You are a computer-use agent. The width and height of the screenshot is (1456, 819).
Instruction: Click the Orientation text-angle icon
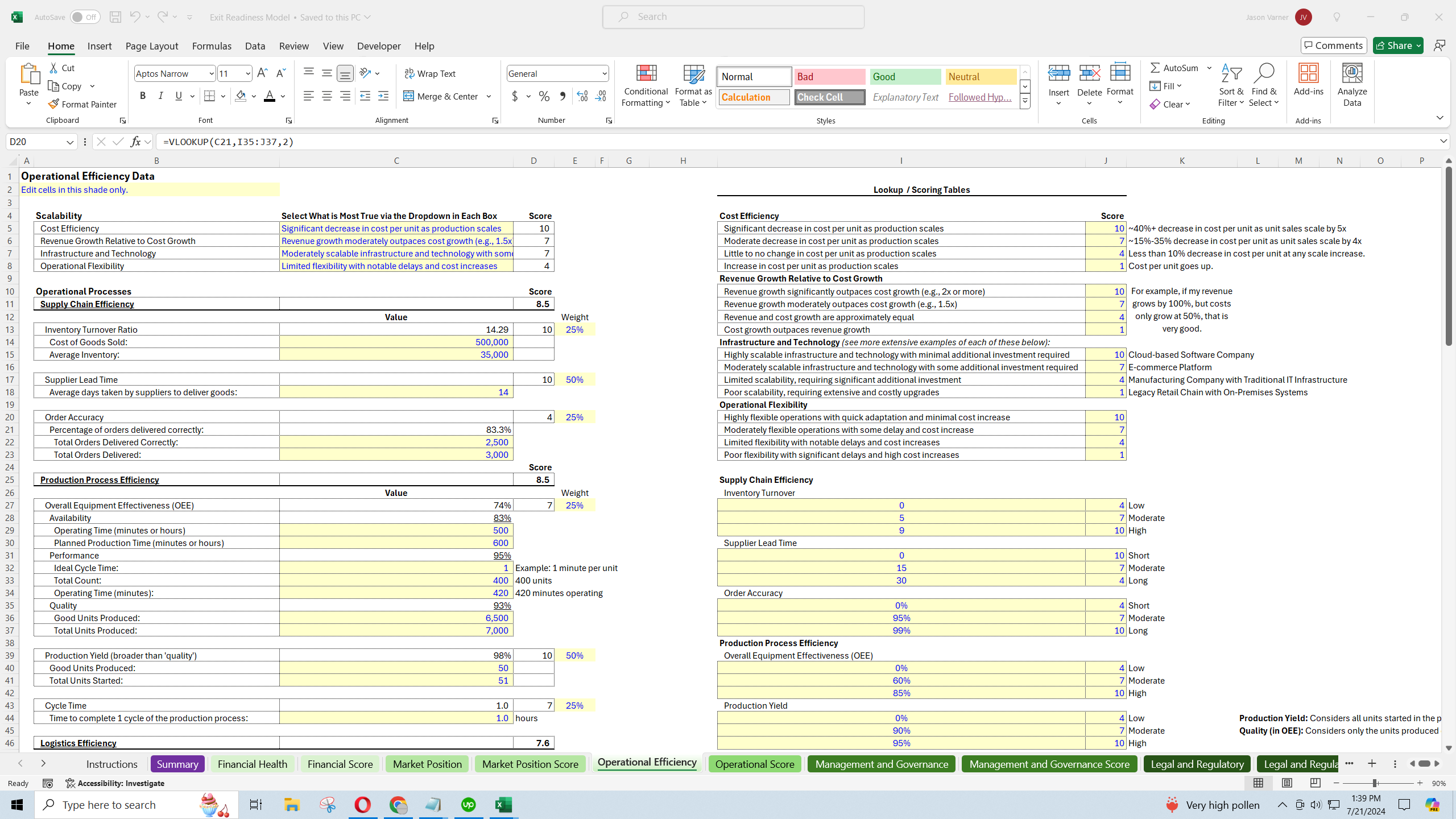[x=365, y=73]
